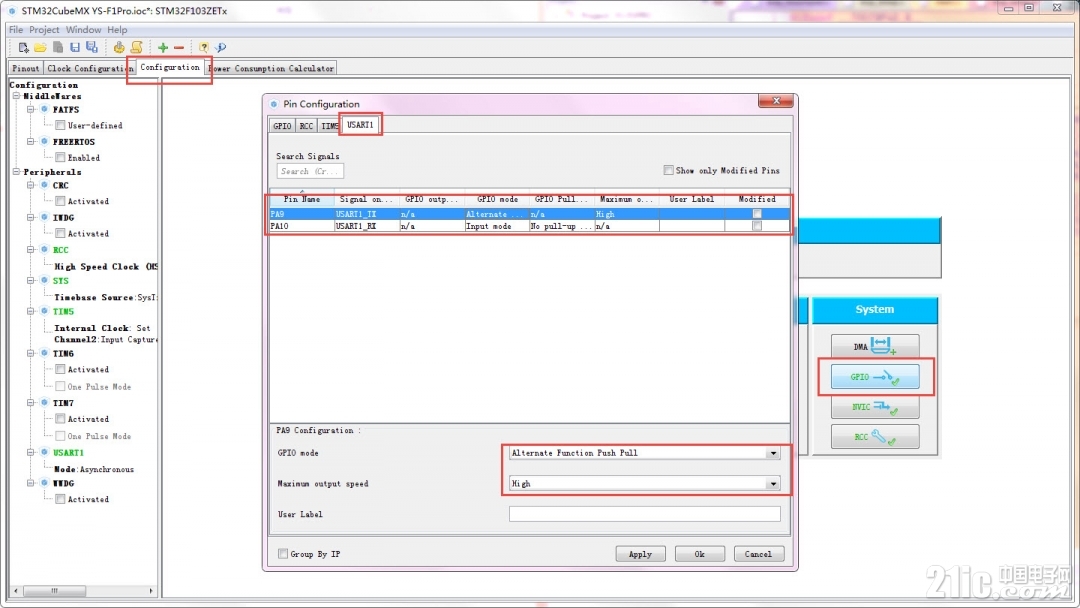Screen dimensions: 1080x608
Task: Open the RCC settings in System panel
Action: 875,437
